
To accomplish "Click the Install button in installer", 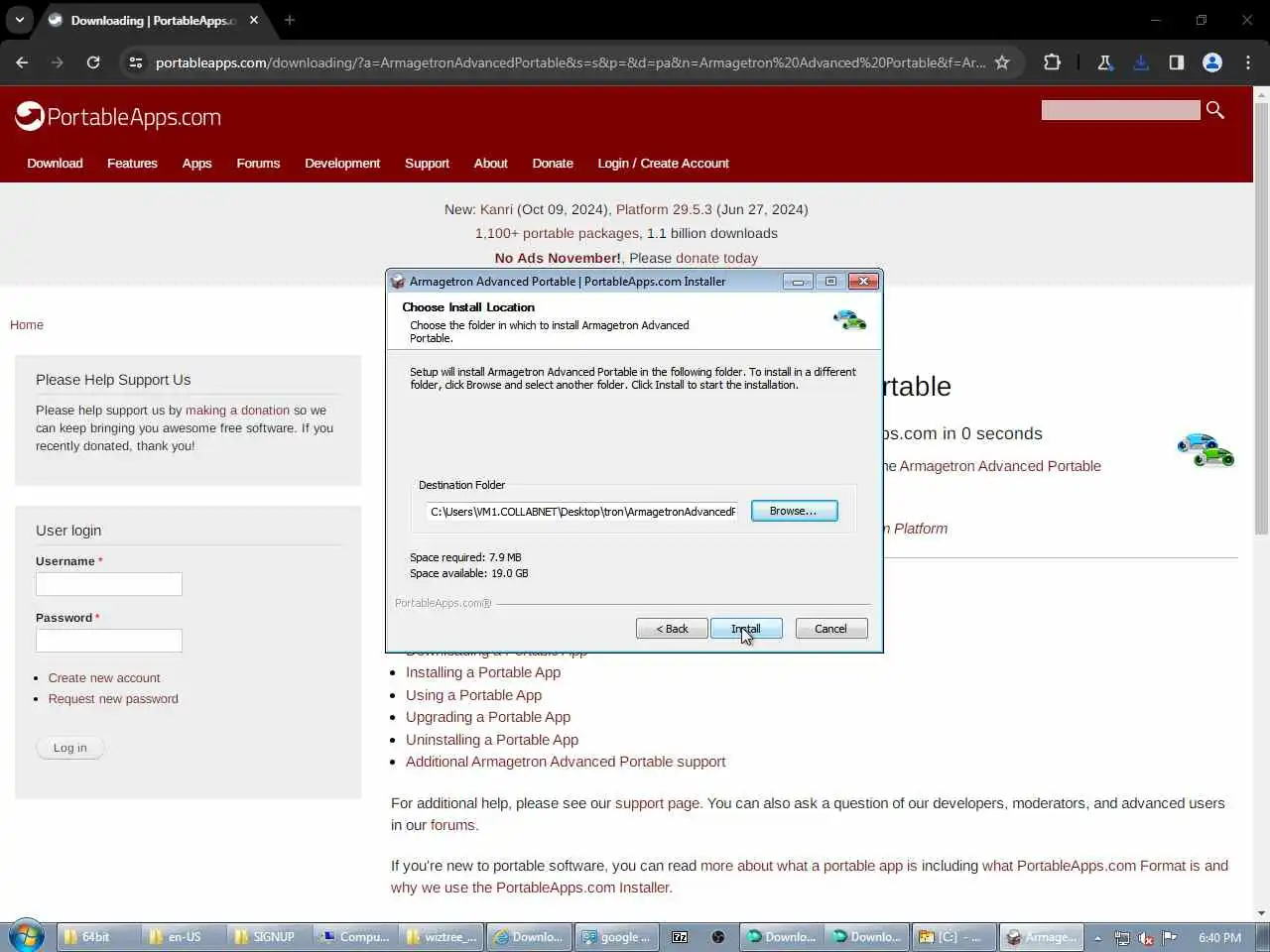I will pos(746,629).
